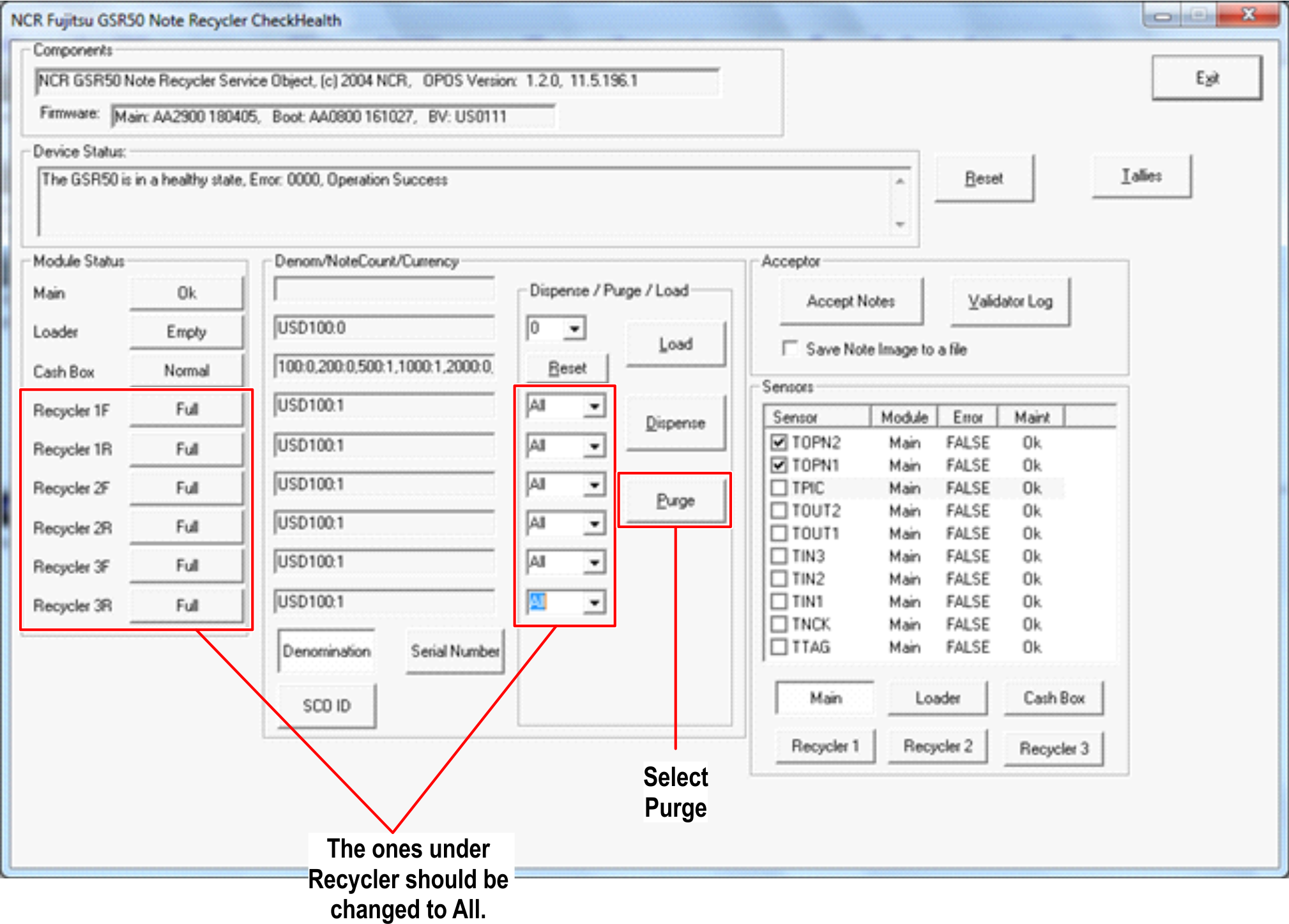Open the Validator Log

1010,301
